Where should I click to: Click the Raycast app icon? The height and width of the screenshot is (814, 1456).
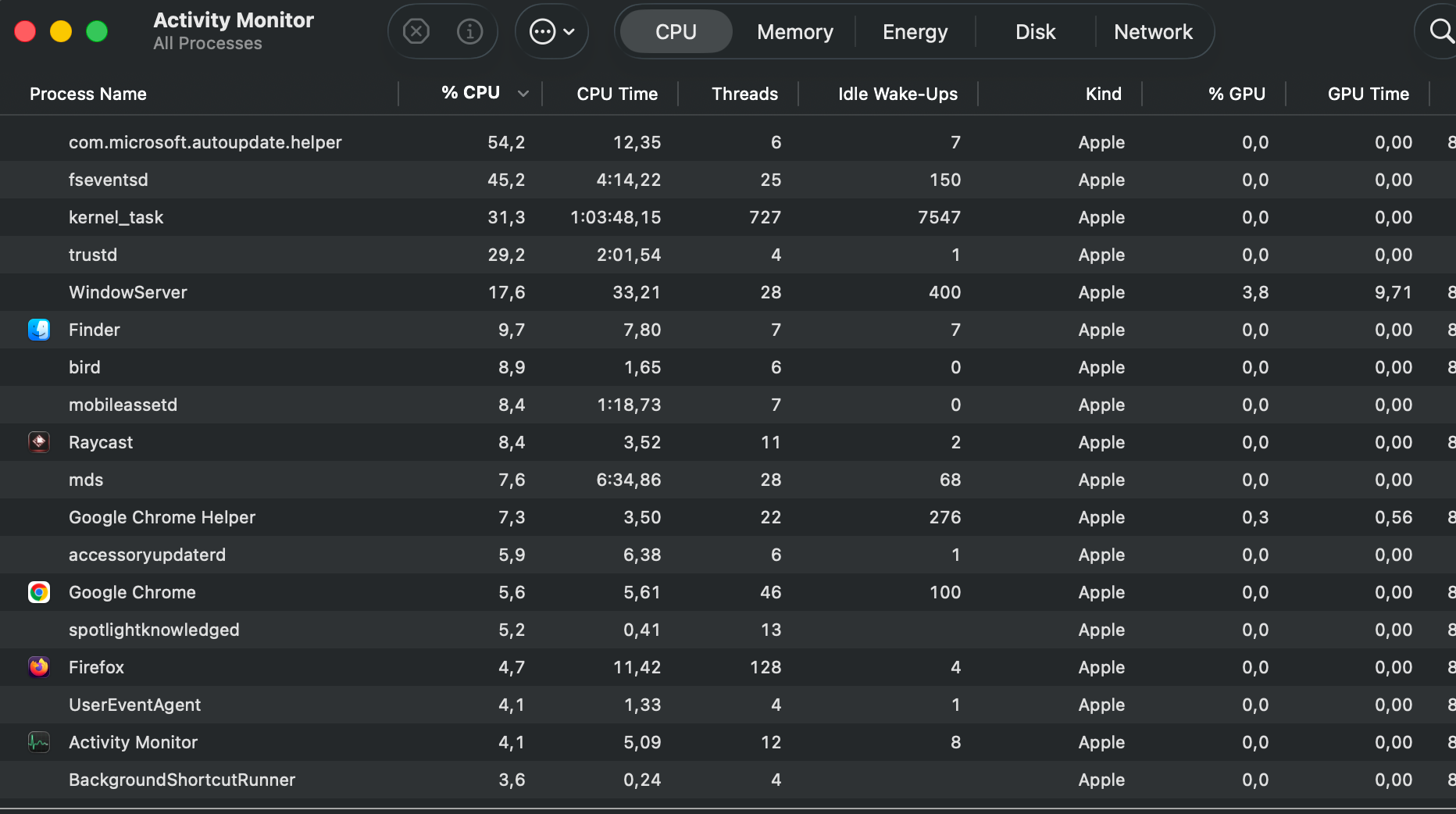39,442
